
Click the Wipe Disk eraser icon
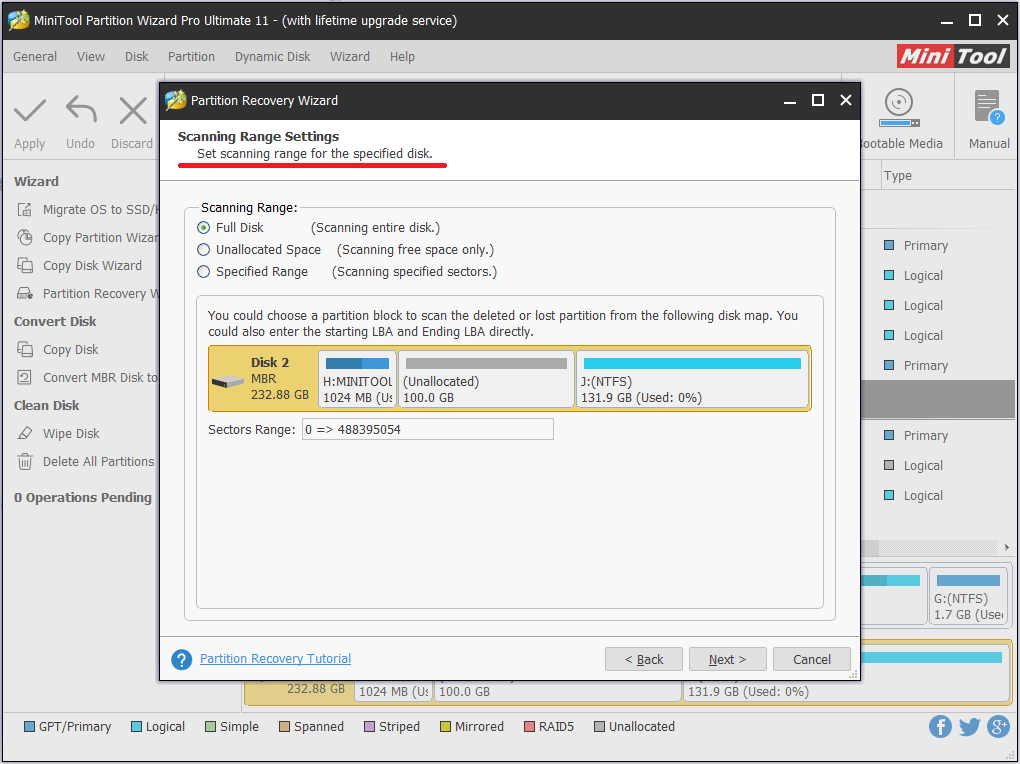point(25,433)
